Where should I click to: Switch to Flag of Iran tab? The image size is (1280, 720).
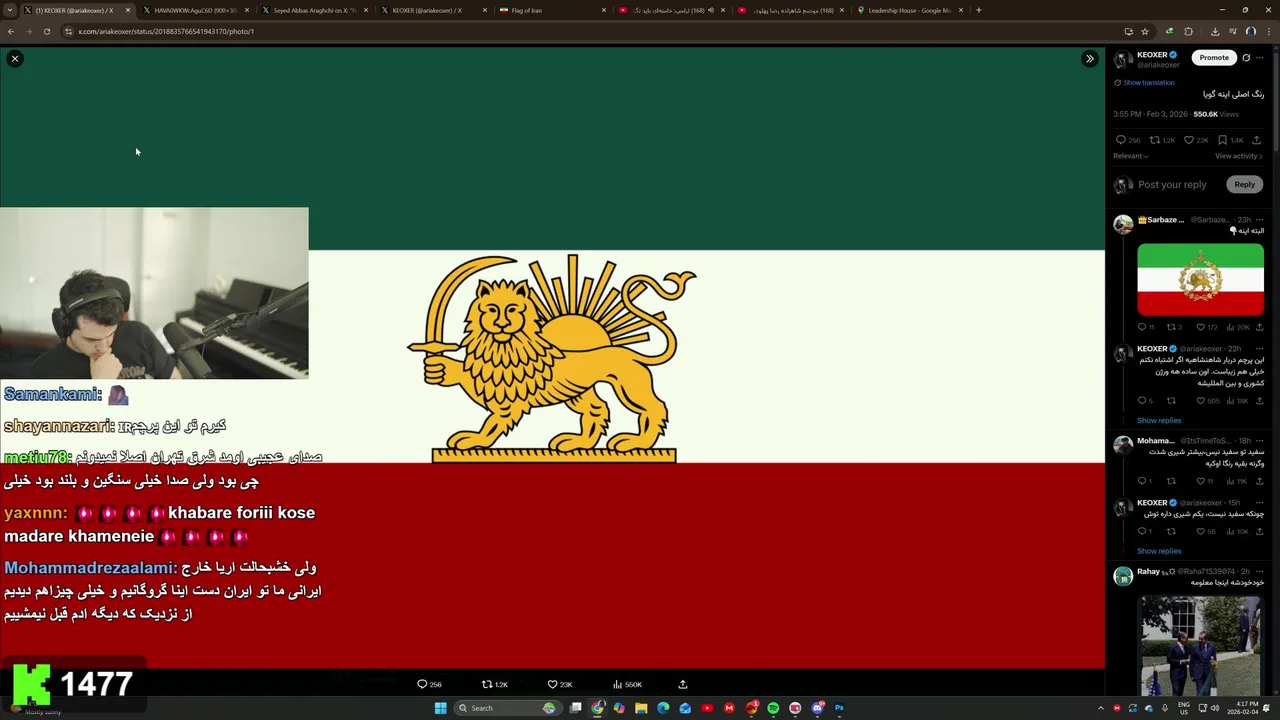(550, 10)
